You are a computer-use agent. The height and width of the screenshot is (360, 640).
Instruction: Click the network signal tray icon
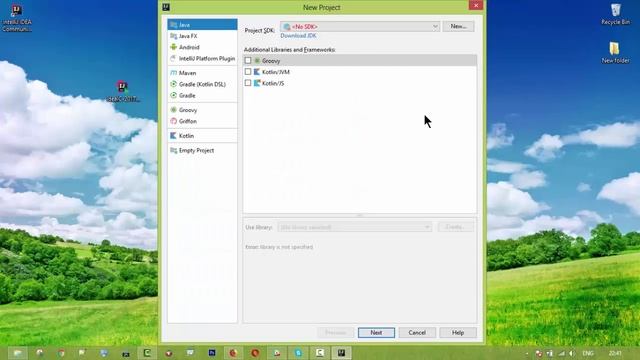pyautogui.click(x=562, y=353)
